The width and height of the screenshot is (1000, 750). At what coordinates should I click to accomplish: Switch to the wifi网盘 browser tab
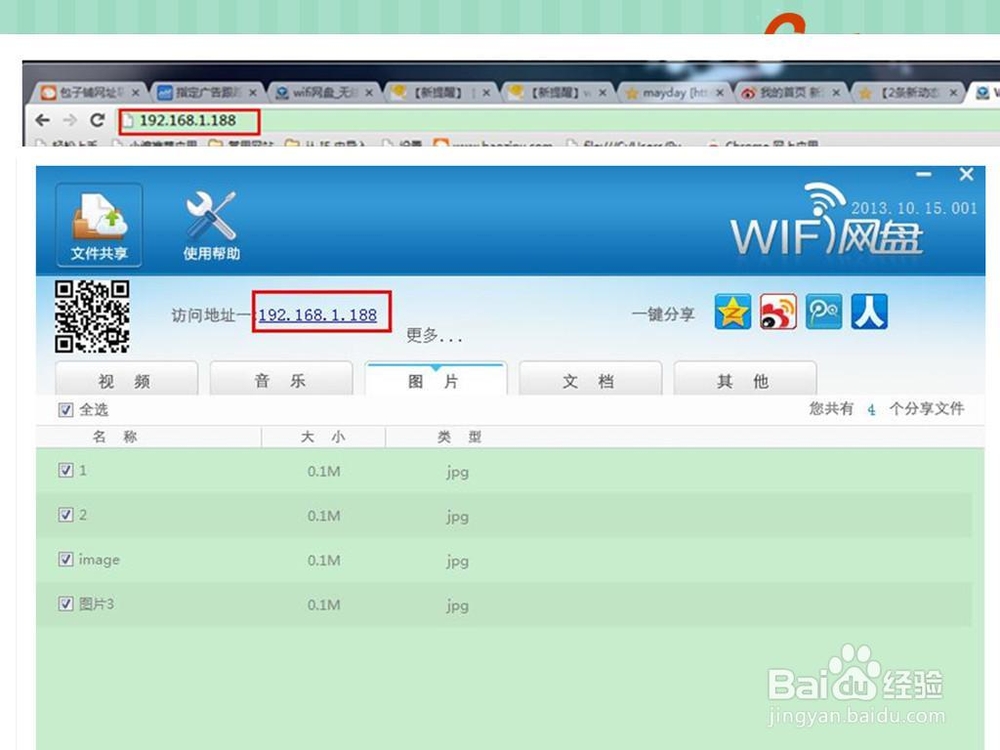click(x=322, y=92)
